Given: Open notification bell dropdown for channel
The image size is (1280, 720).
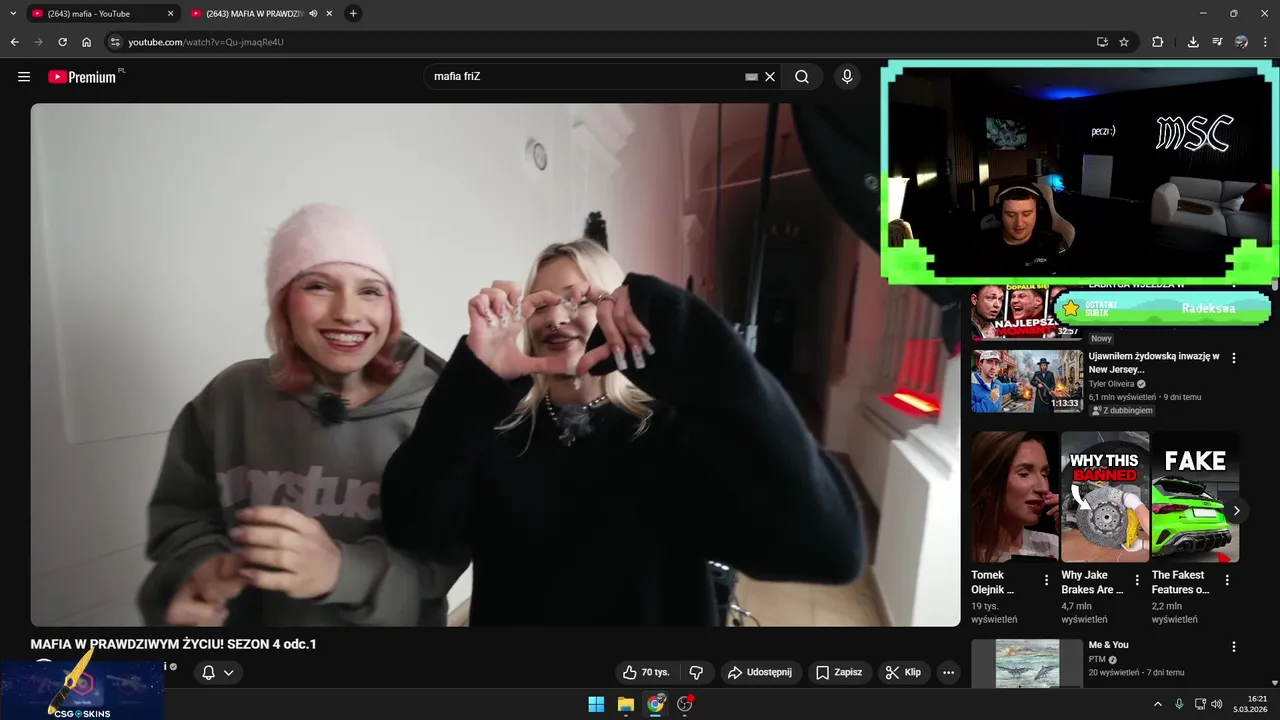Looking at the screenshot, I should [218, 672].
